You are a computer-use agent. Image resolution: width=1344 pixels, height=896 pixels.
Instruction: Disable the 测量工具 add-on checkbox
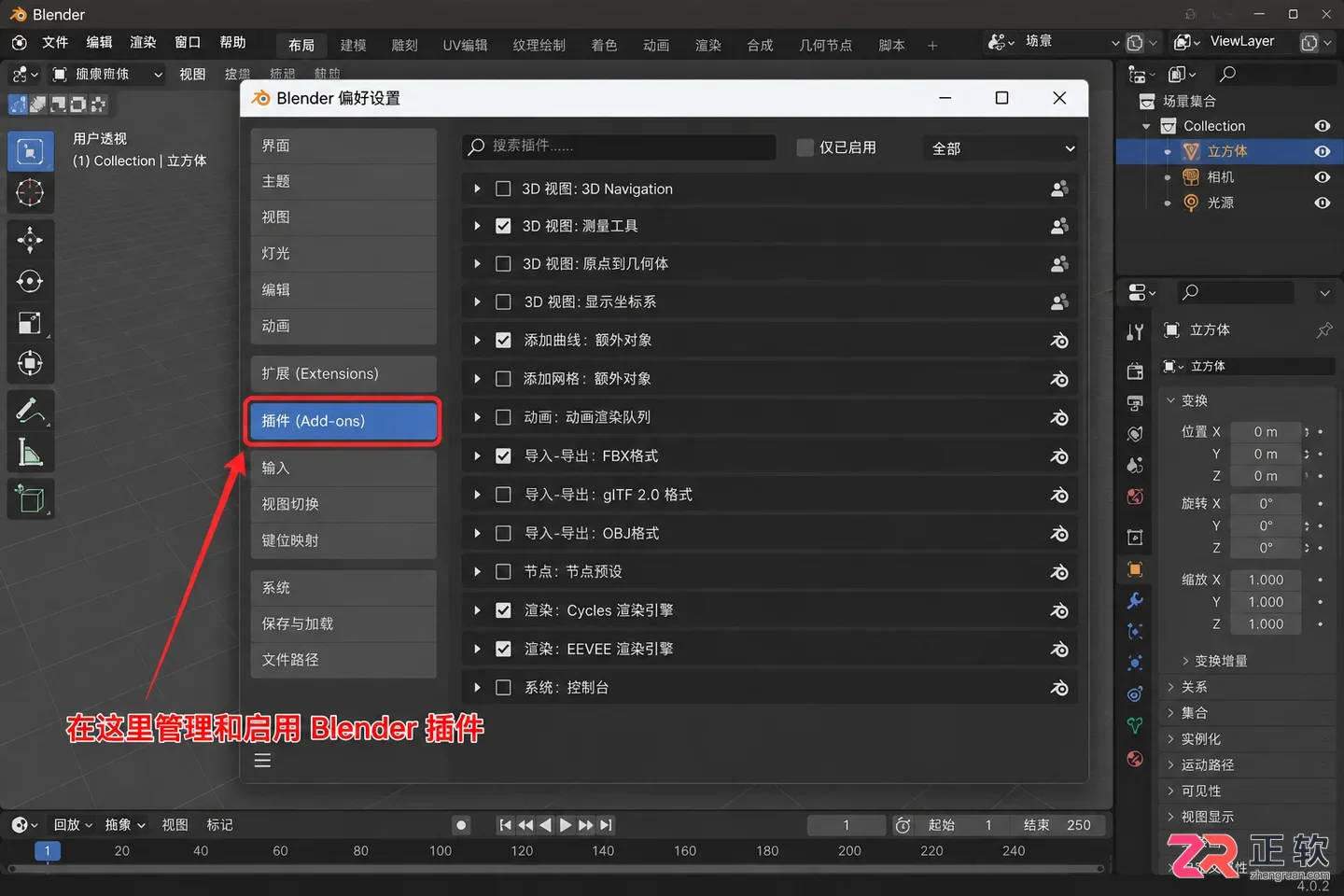click(503, 226)
